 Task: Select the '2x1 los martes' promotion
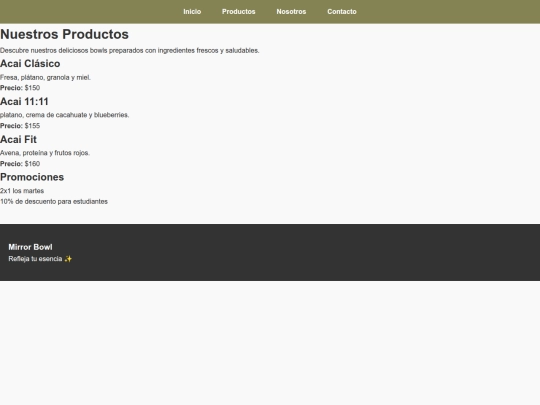click(x=22, y=191)
